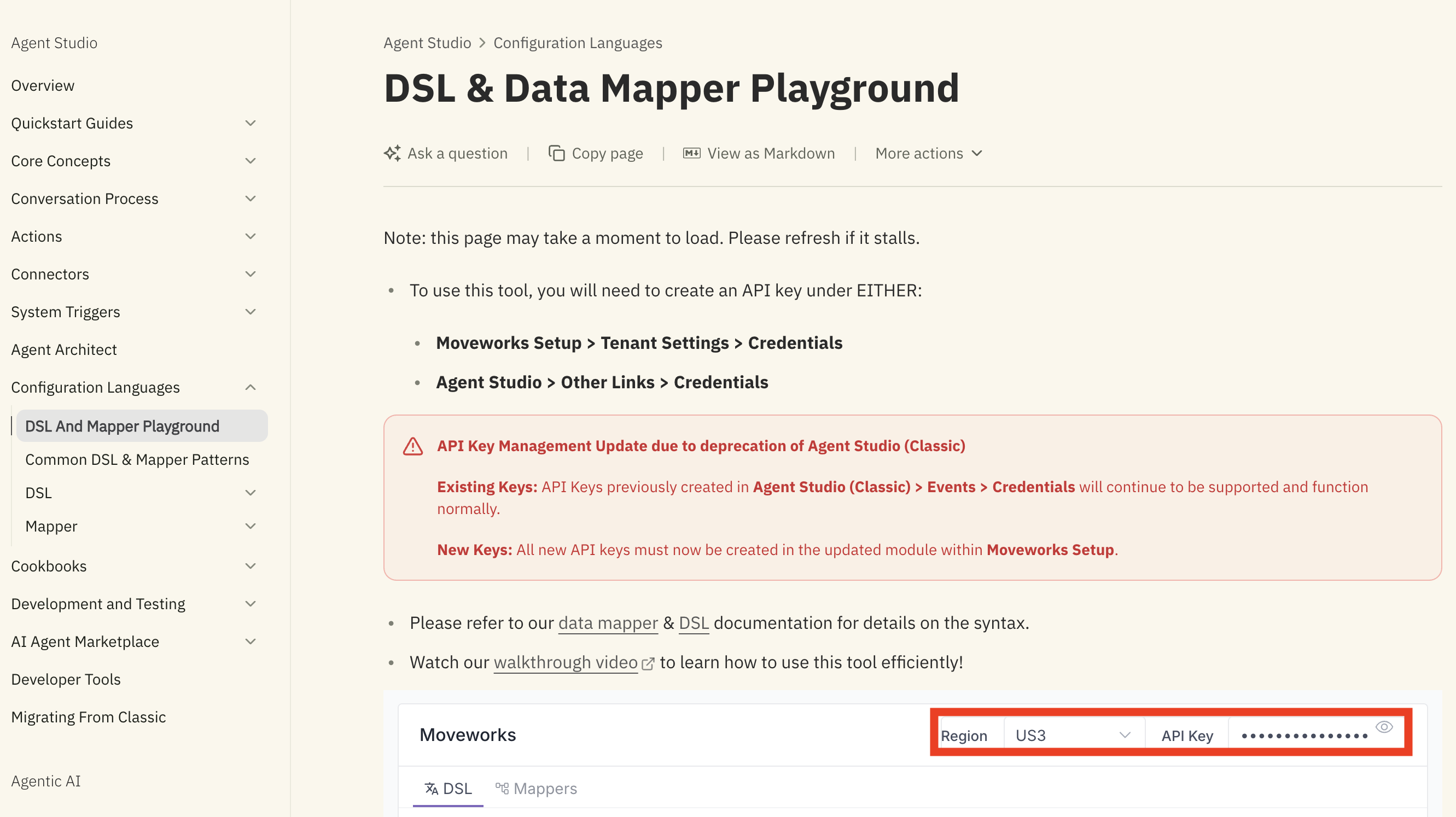Open Migrating From Classic page

click(89, 717)
